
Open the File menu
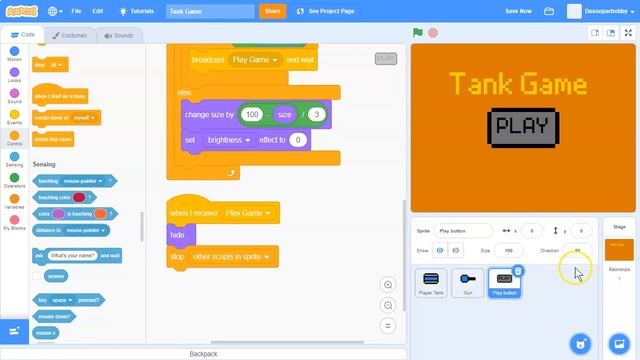[x=76, y=11]
